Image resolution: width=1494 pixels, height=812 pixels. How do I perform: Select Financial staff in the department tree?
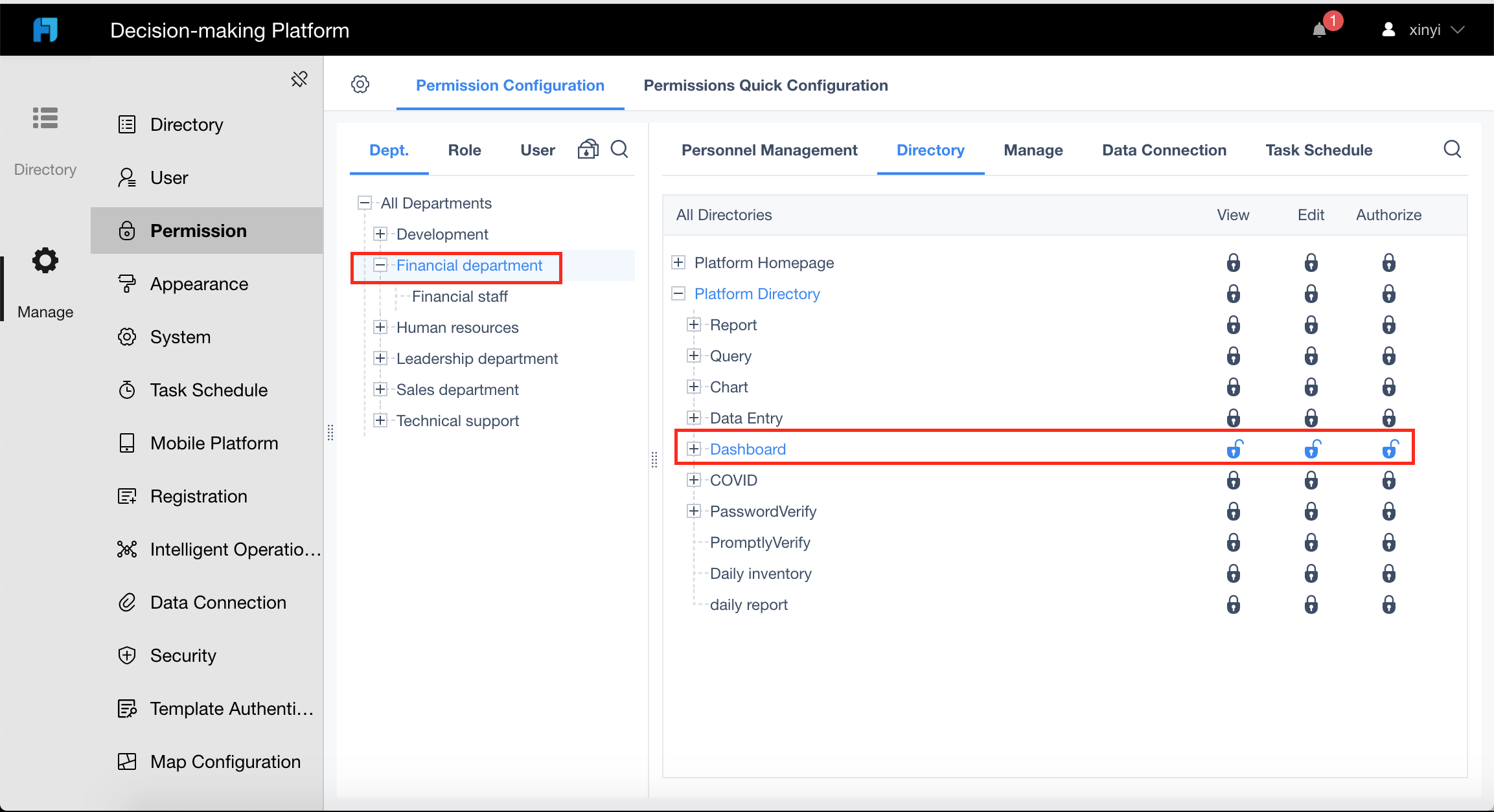tap(459, 297)
